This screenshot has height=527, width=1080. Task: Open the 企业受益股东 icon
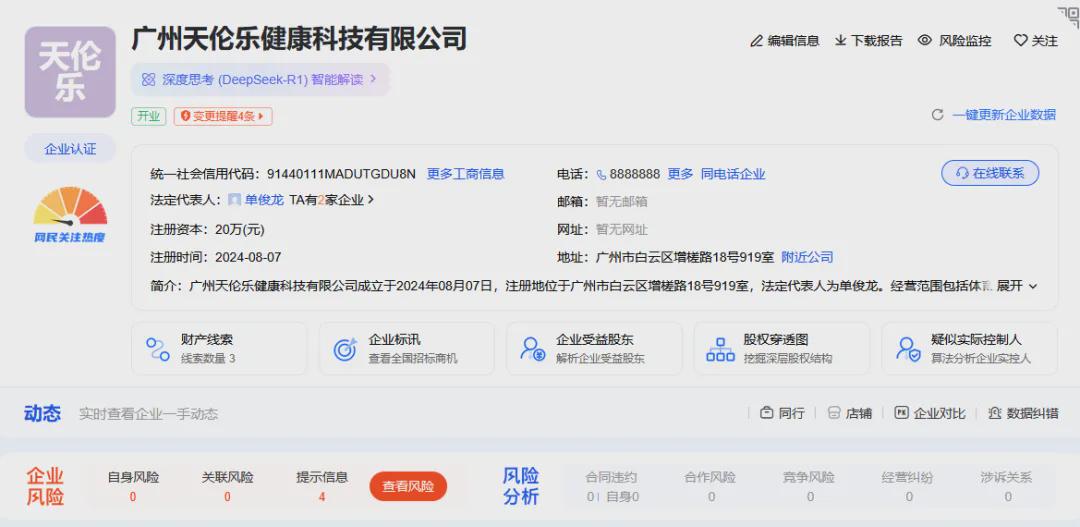tap(533, 349)
